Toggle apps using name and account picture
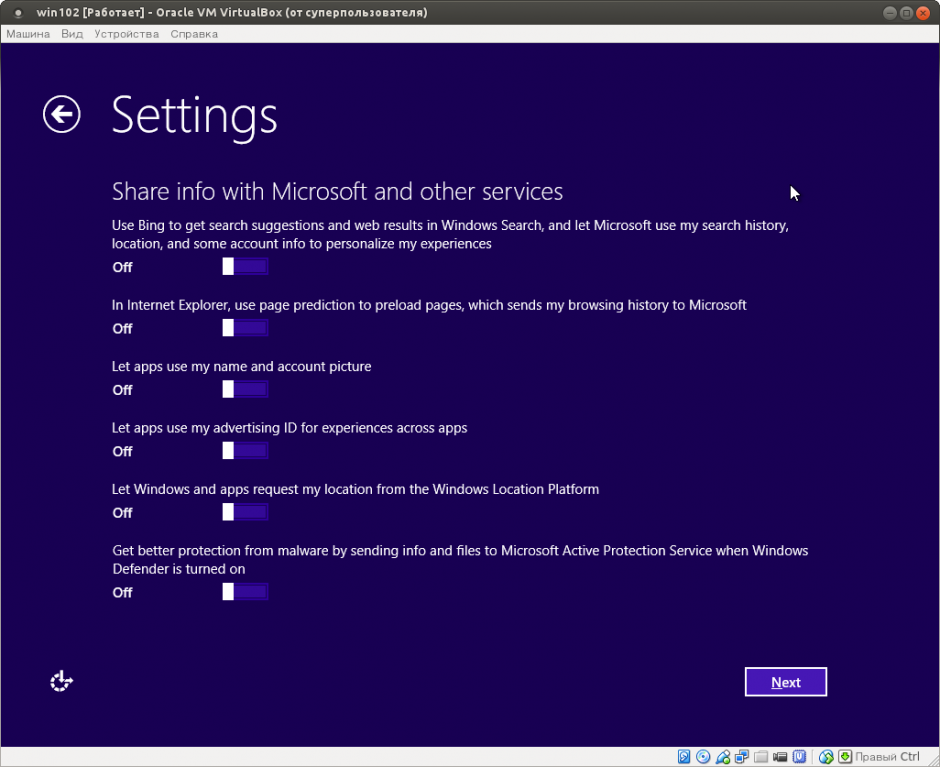 pyautogui.click(x=245, y=390)
